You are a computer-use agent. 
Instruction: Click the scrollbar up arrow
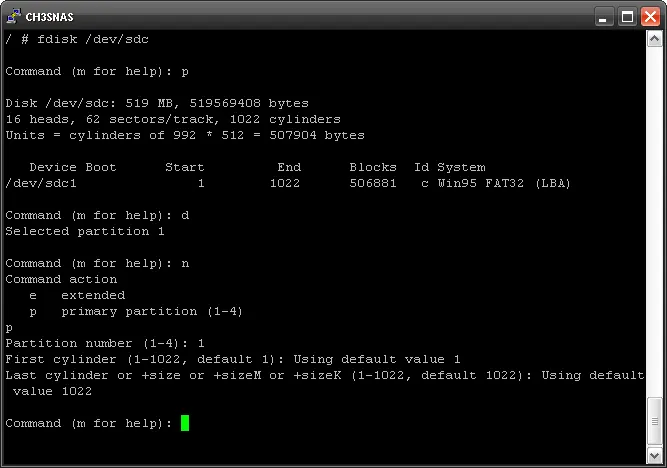(x=654, y=39)
